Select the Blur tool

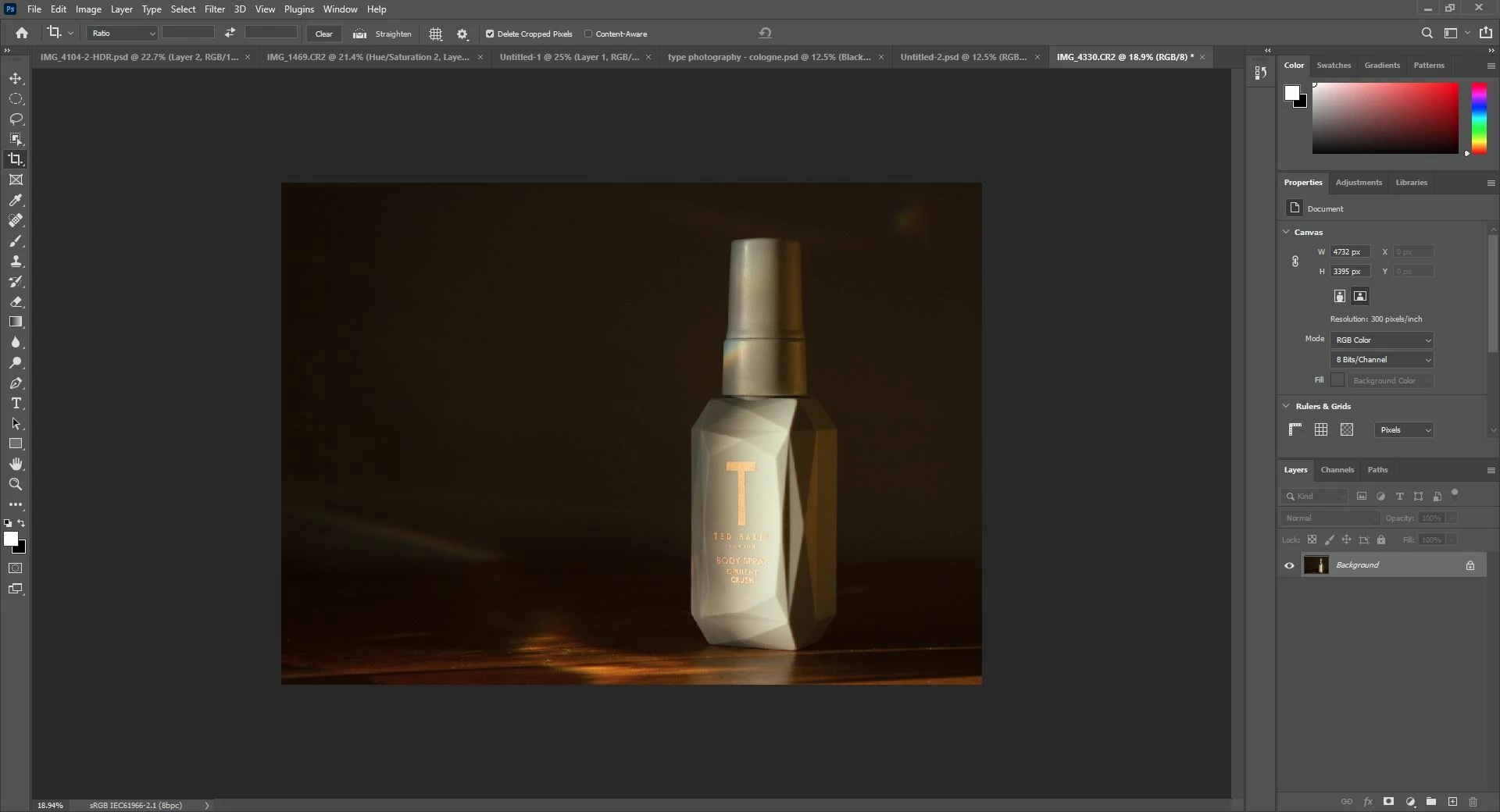coord(16,342)
